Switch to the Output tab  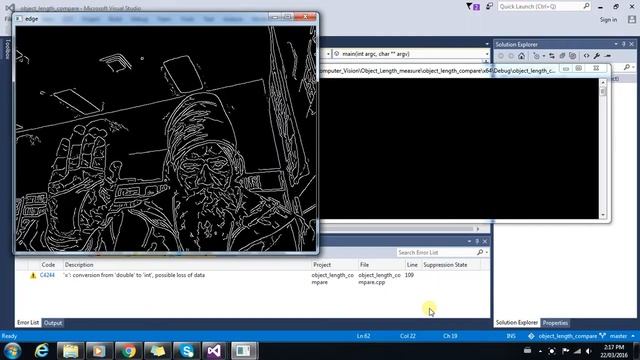click(53, 323)
